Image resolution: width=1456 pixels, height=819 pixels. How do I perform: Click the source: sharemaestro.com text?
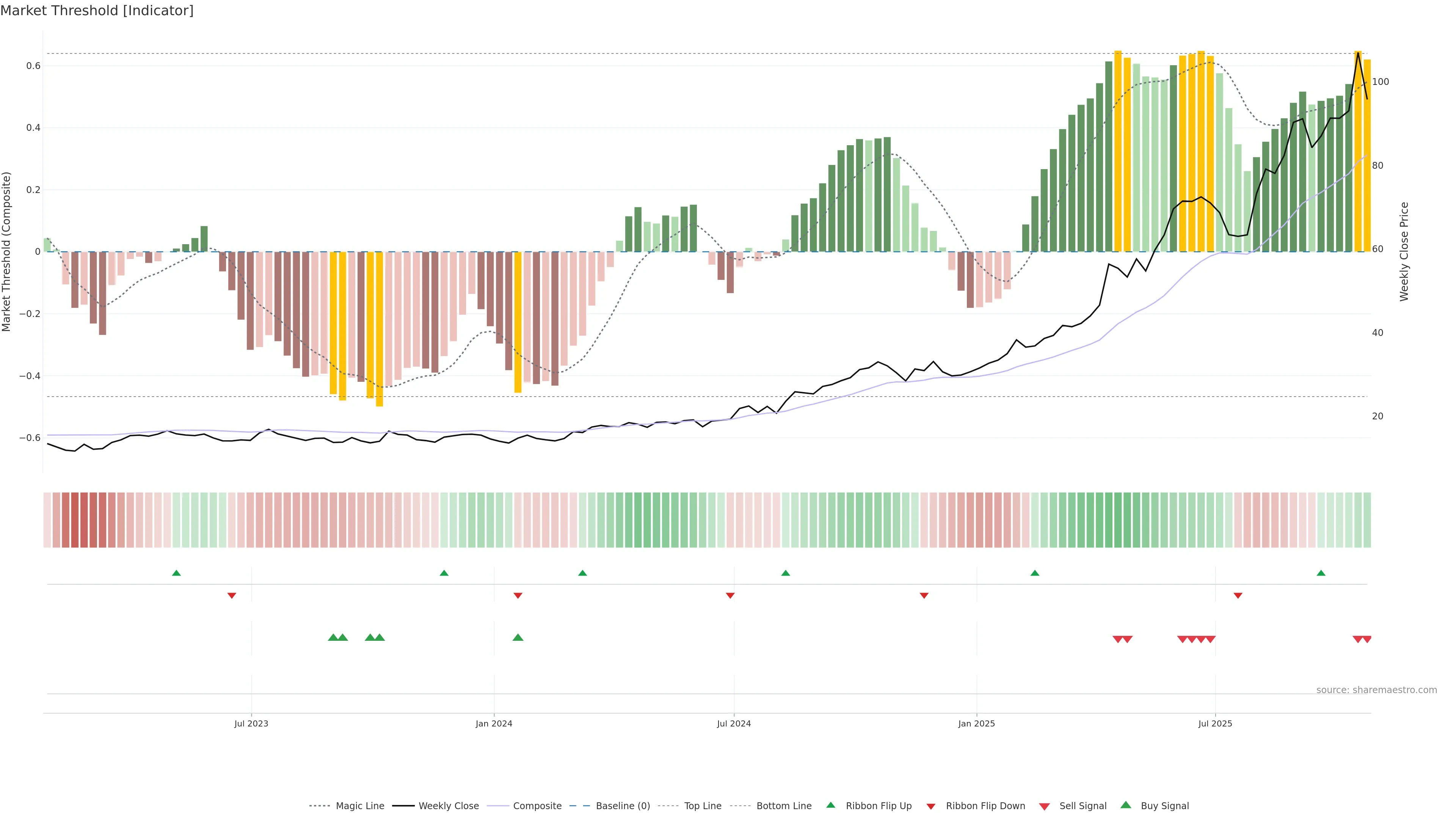[1376, 690]
